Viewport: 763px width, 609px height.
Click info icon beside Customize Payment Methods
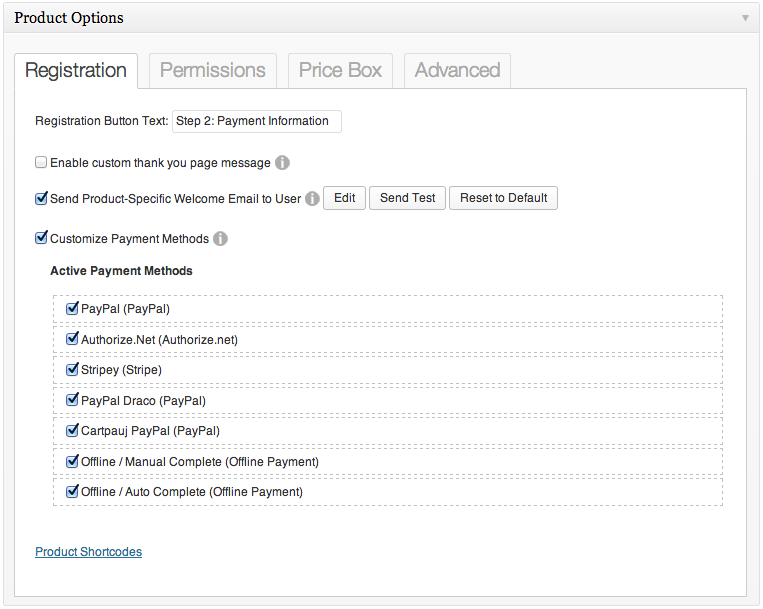click(220, 239)
